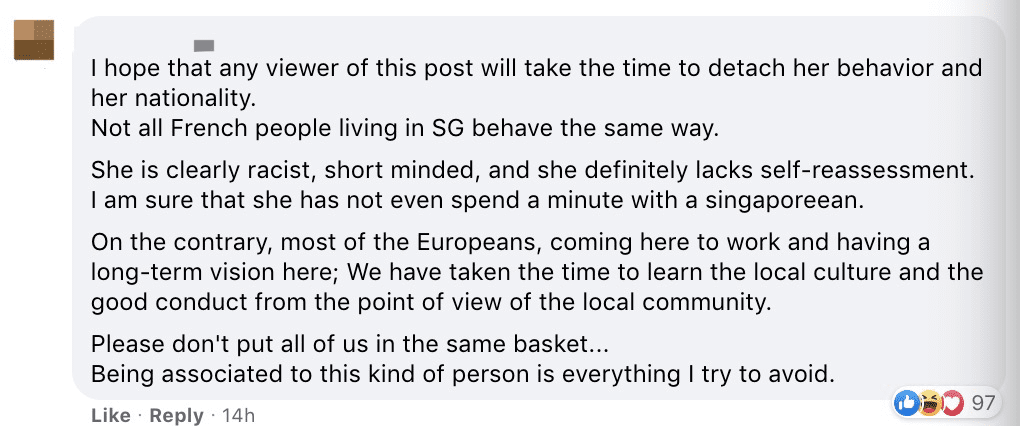The image size is (1020, 426).
Task: Like this comment
Action: [x=110, y=415]
